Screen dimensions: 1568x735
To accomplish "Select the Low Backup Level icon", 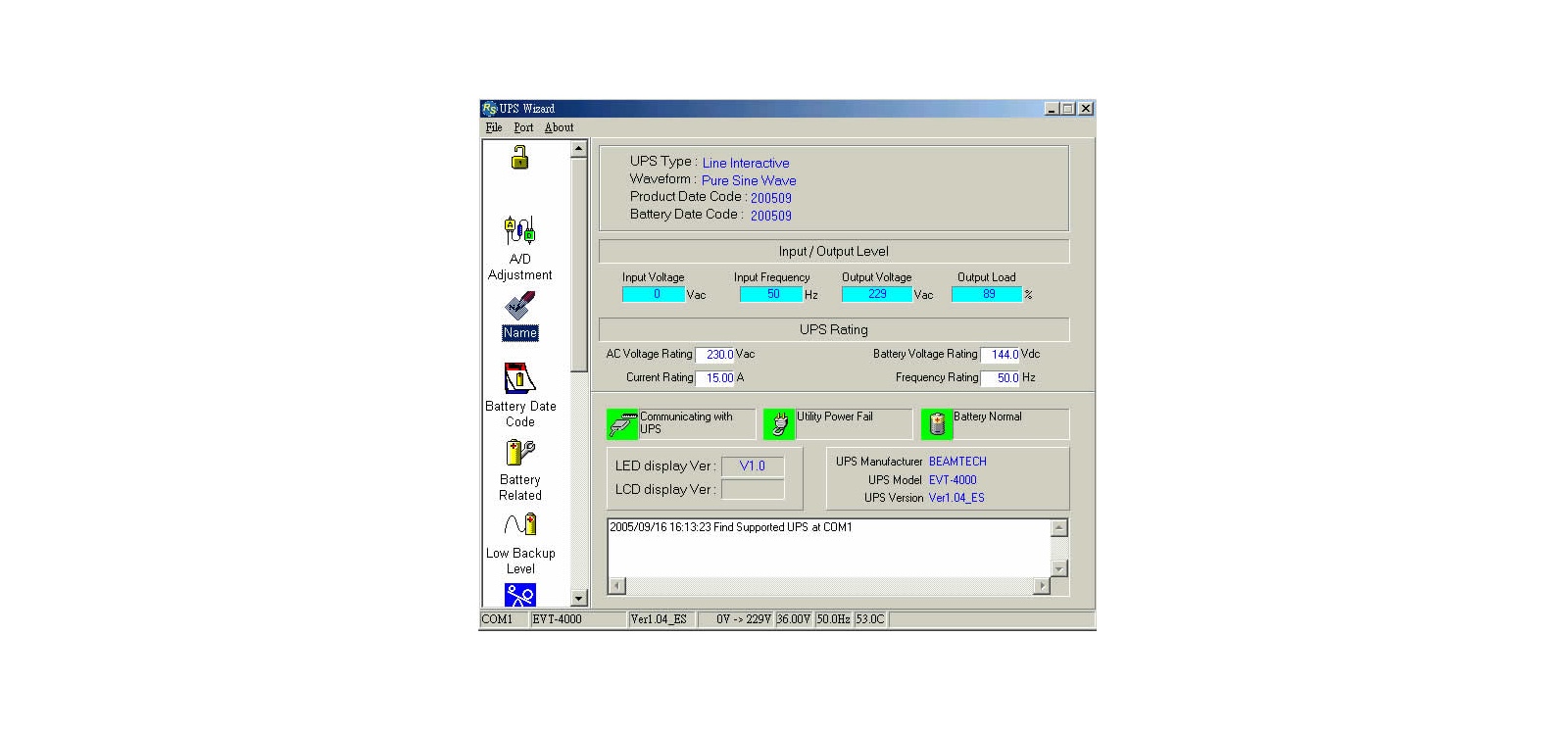I will coord(519,526).
